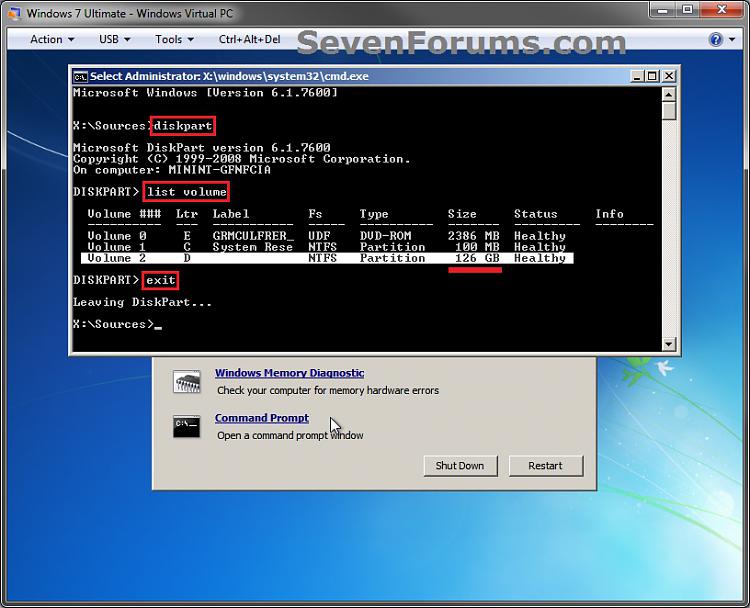Click 'Microsoft Windows [Version 6.1.7600]' line
The width and height of the screenshot is (750, 608).
[x=205, y=93]
